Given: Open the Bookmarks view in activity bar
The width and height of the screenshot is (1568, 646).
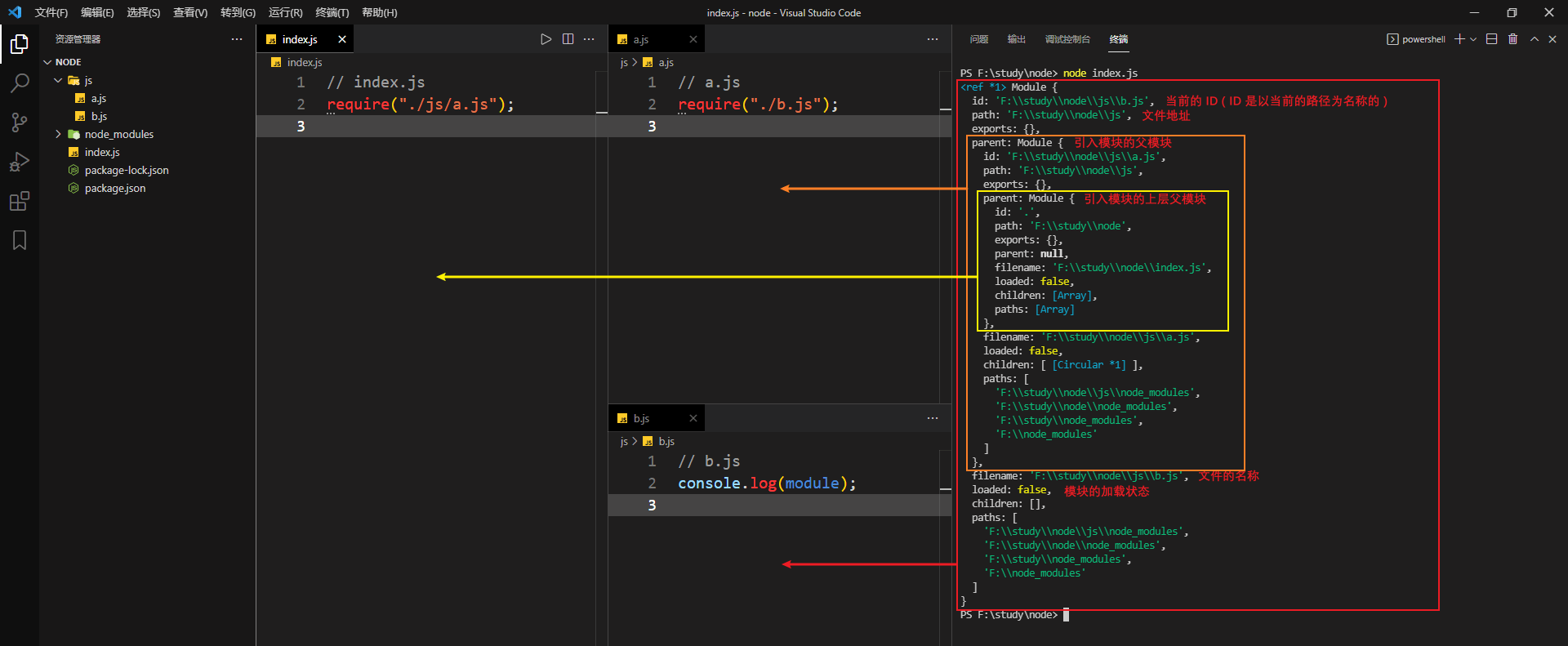Looking at the screenshot, I should [x=20, y=240].
